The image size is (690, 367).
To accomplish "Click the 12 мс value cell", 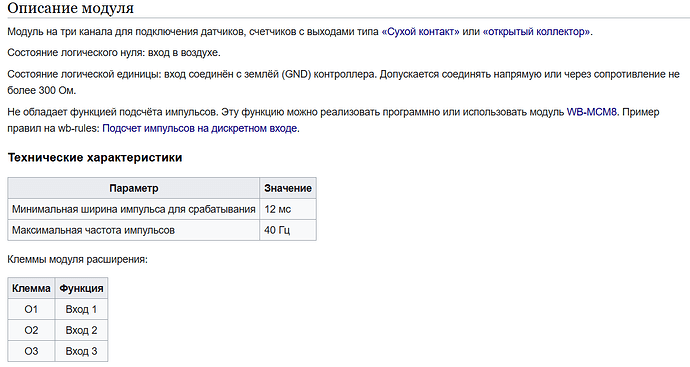I will pos(288,209).
